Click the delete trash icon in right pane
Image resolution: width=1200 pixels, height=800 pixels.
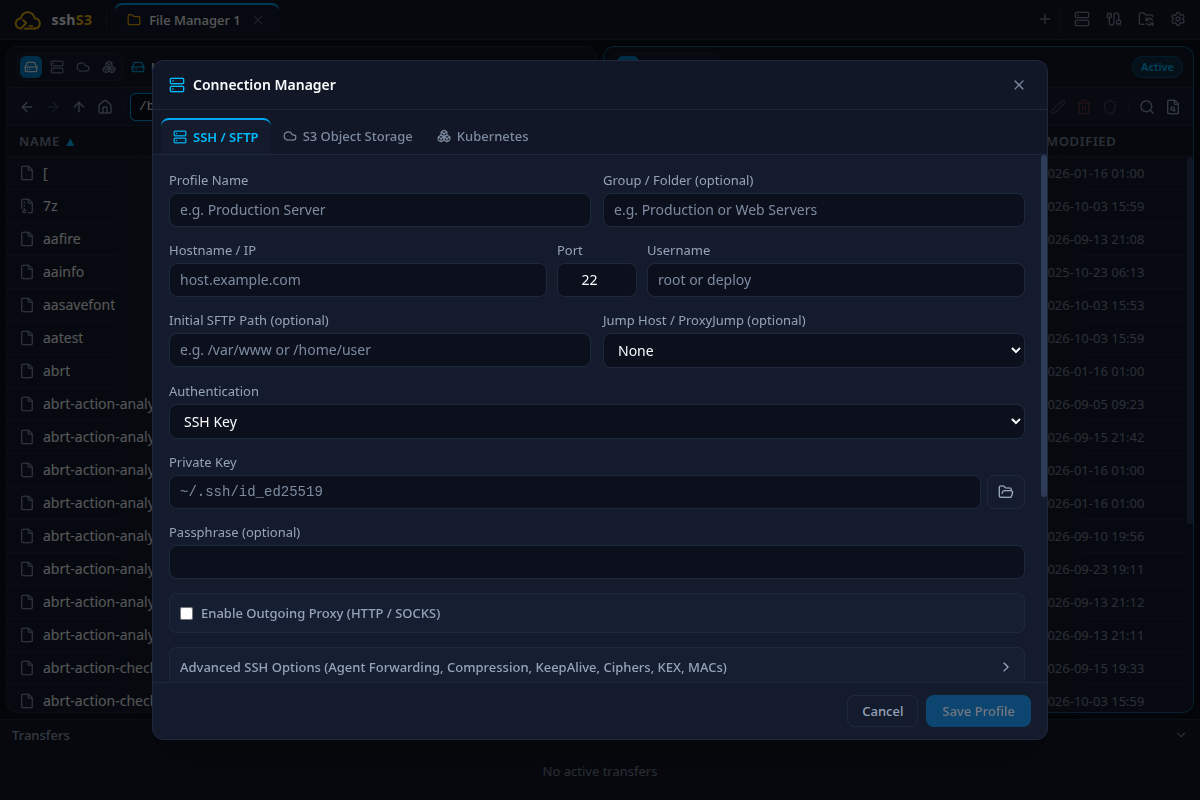[1085, 107]
